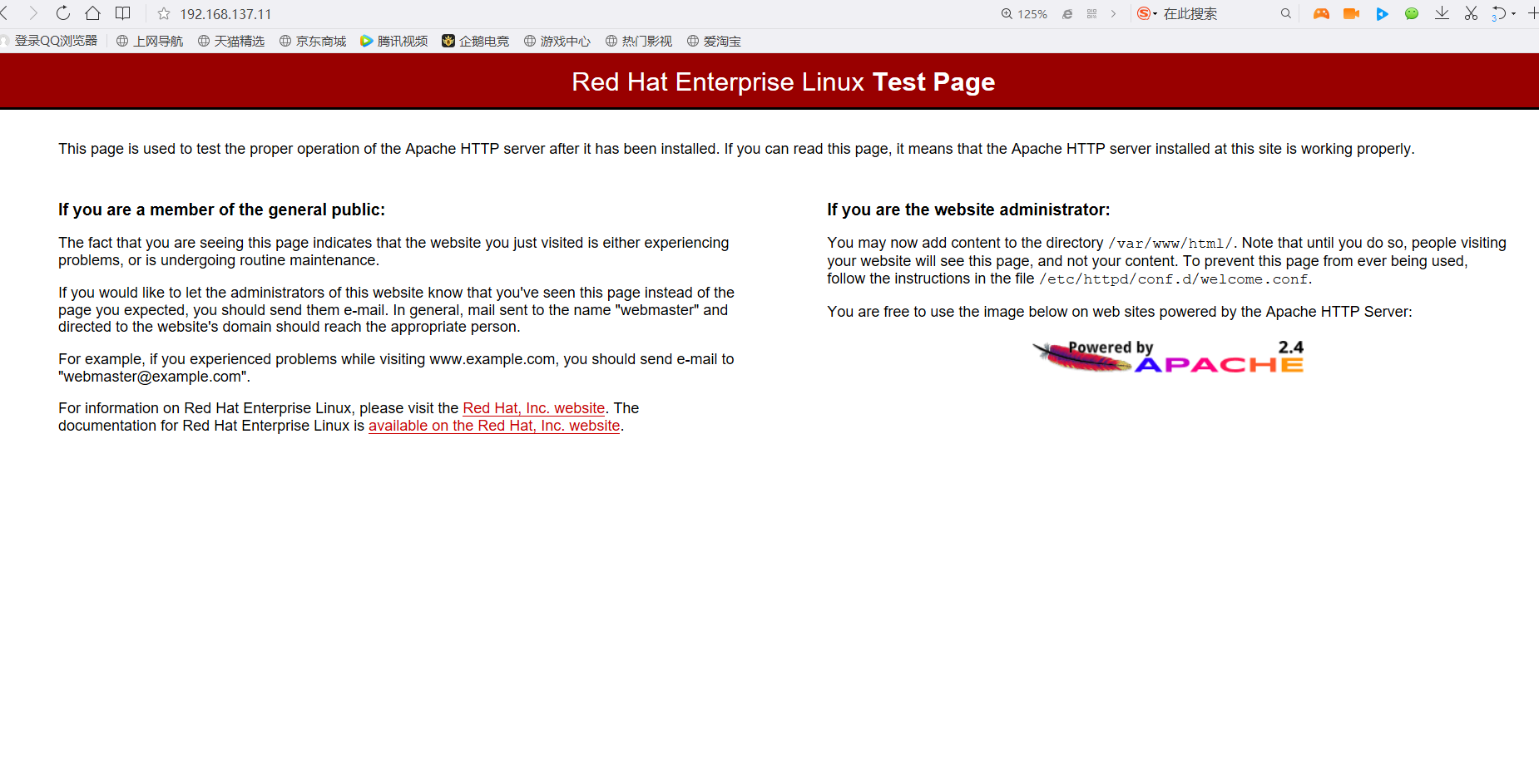Open the reading/bookmarks book icon
1539x784 pixels.
123,13
